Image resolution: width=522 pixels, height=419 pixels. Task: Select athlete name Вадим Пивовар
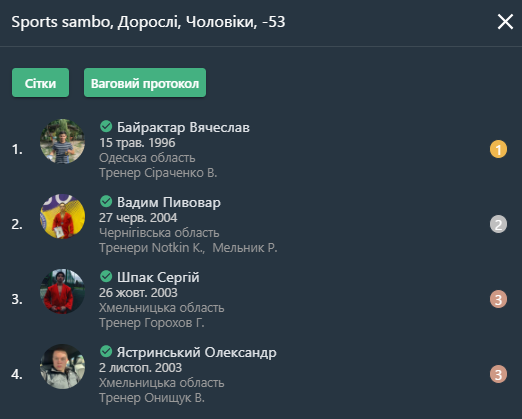pos(169,202)
